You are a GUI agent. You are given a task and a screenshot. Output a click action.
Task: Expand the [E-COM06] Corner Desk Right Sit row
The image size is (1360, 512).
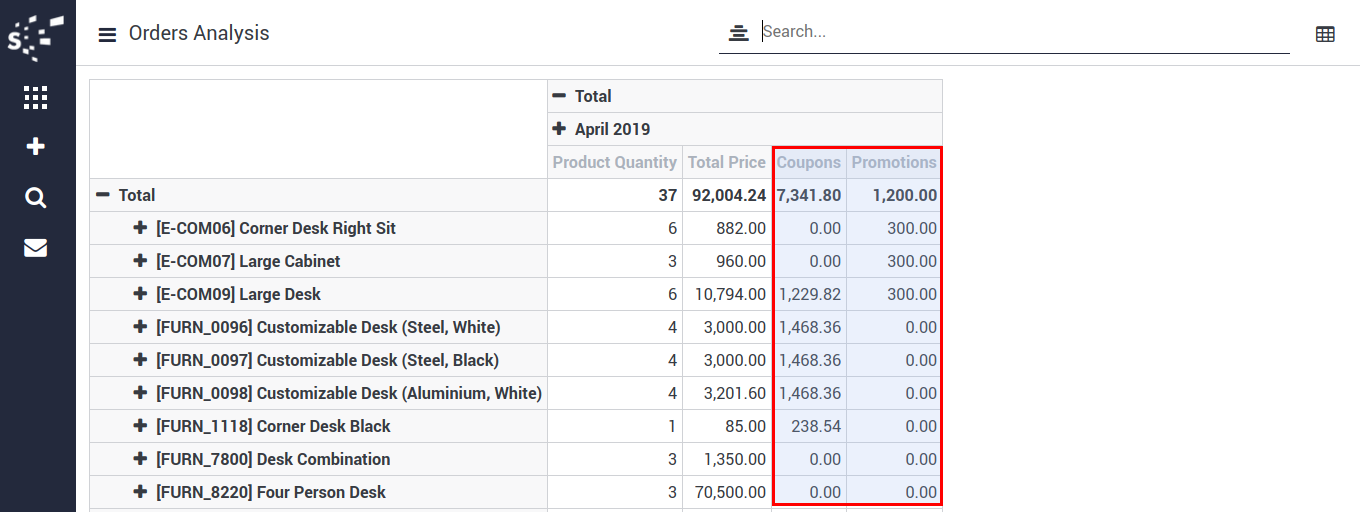coord(141,228)
